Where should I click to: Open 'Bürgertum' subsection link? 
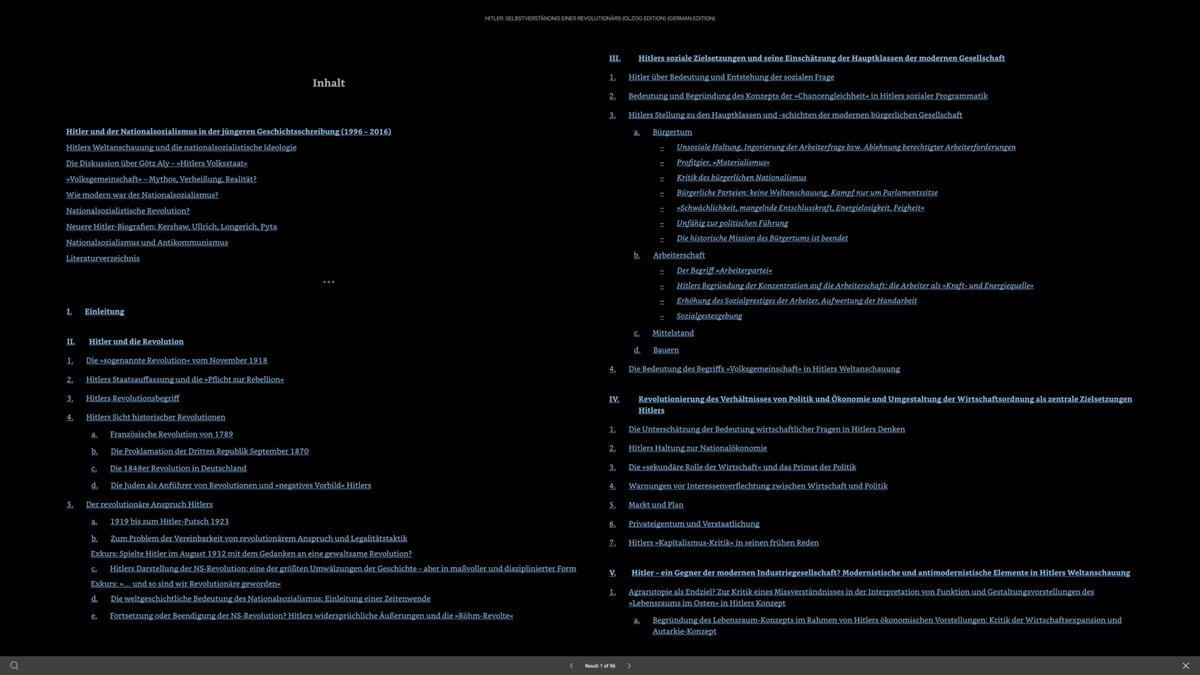click(672, 132)
